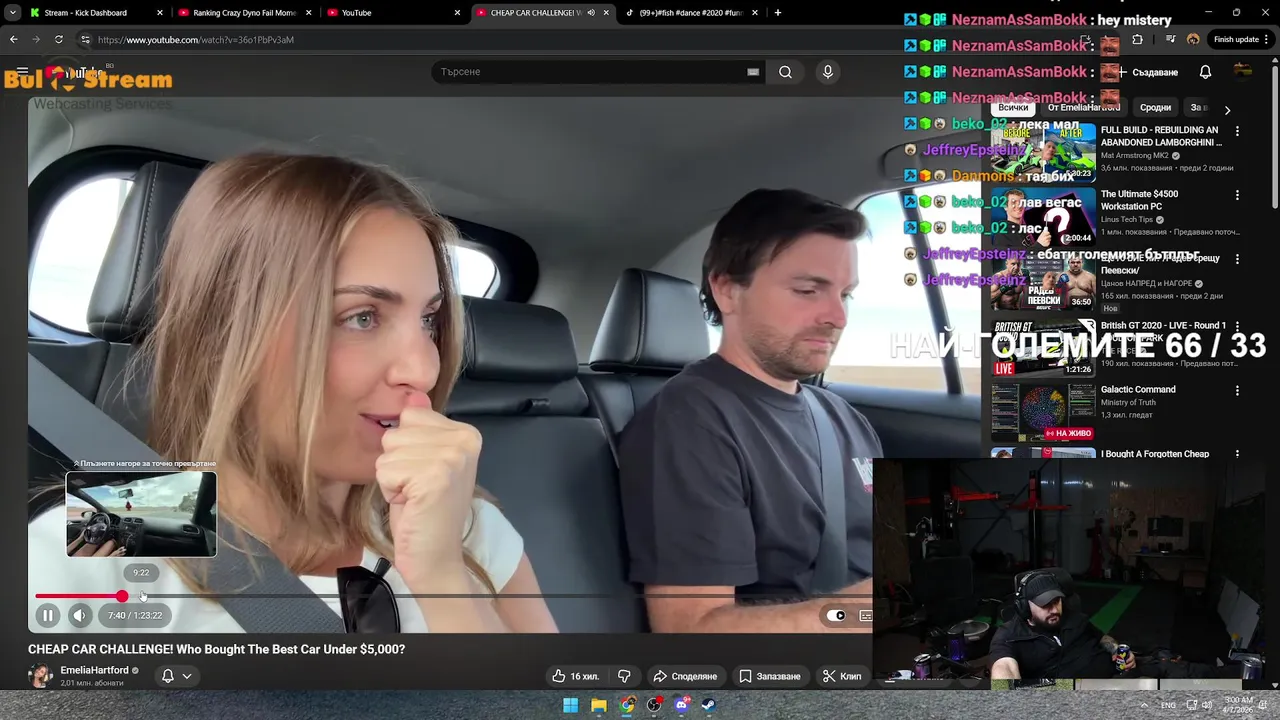Image resolution: width=1280 pixels, height=720 pixels.
Task: Toggle the autoplay switch in the player
Action: click(836, 616)
